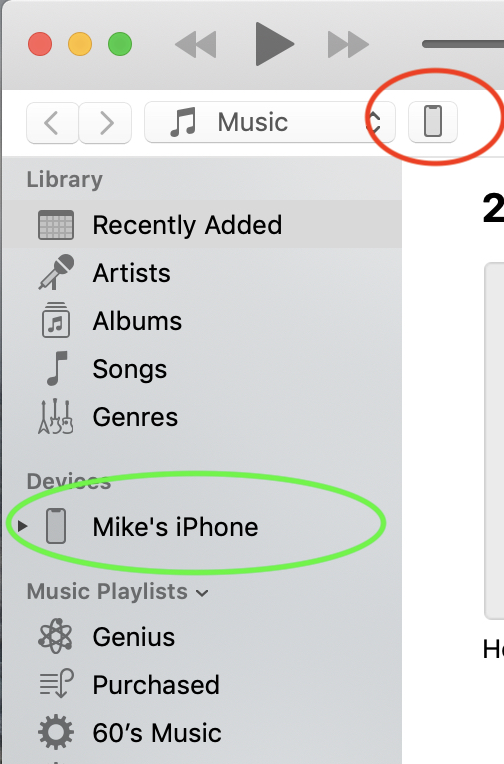Viewport: 504px width, 764px height.
Task: Open the Music media picker dropdown
Action: click(270, 122)
